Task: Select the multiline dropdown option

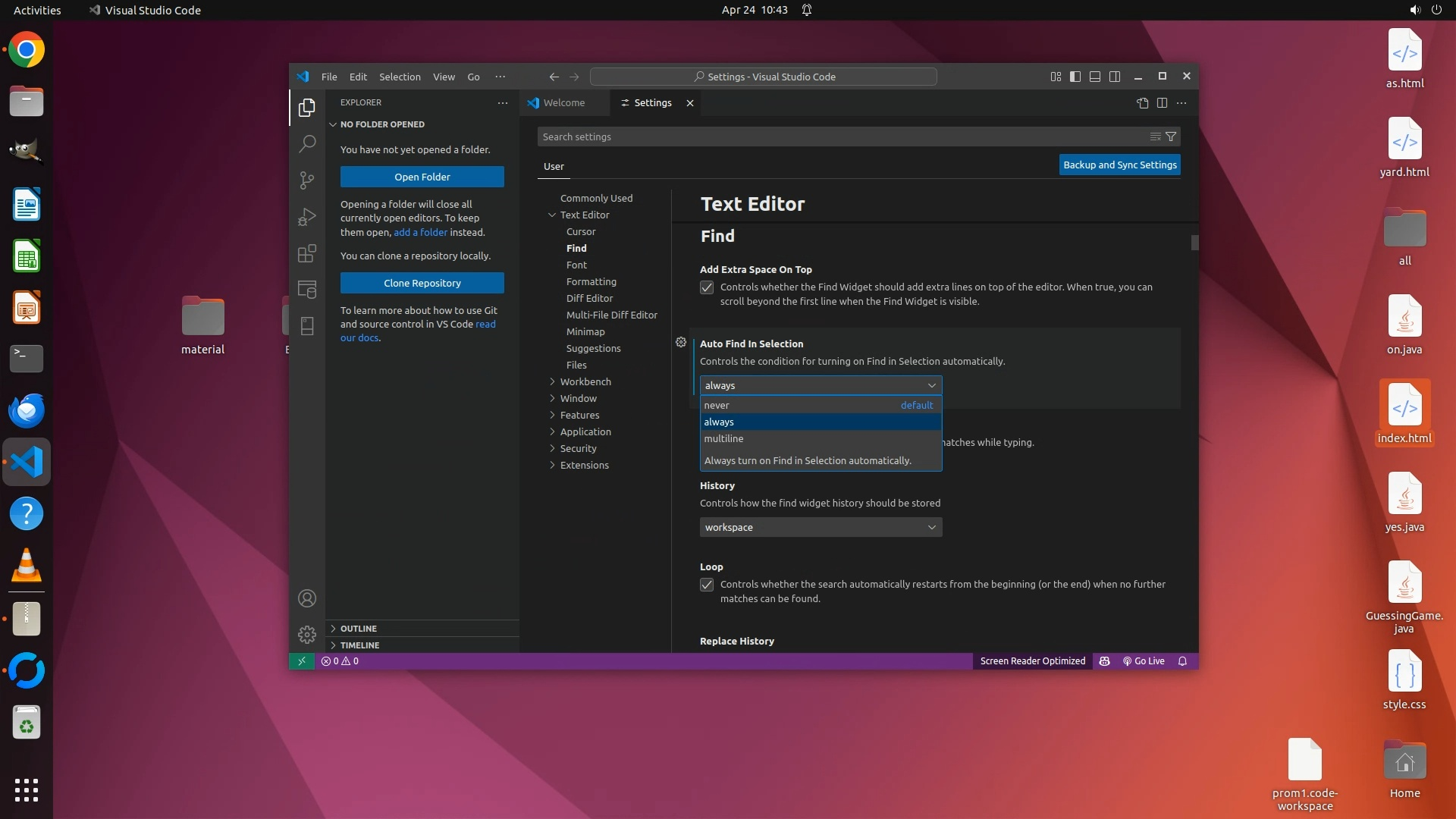Action: click(x=723, y=439)
